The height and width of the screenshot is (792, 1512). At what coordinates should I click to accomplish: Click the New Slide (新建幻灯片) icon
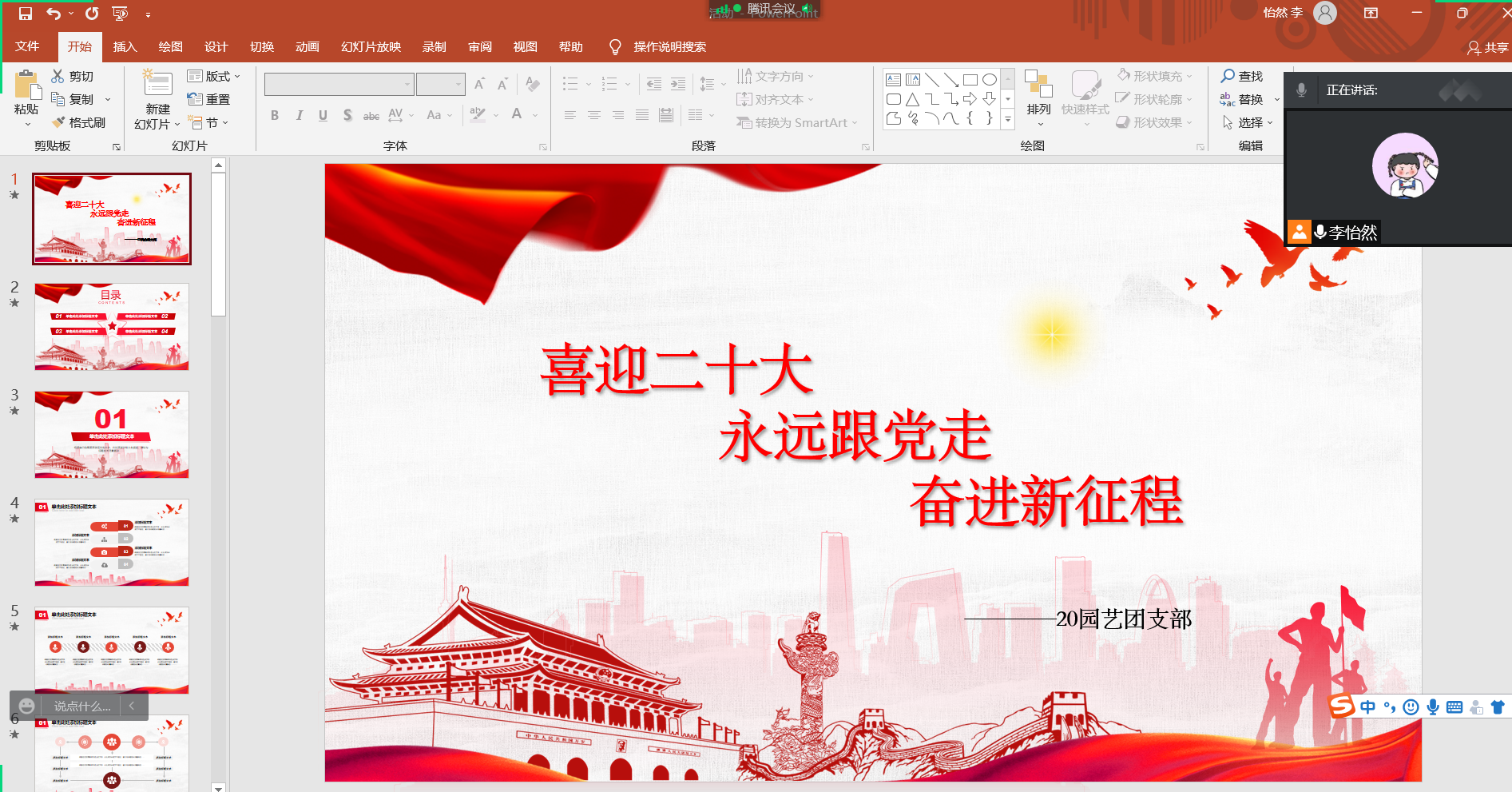point(157,85)
